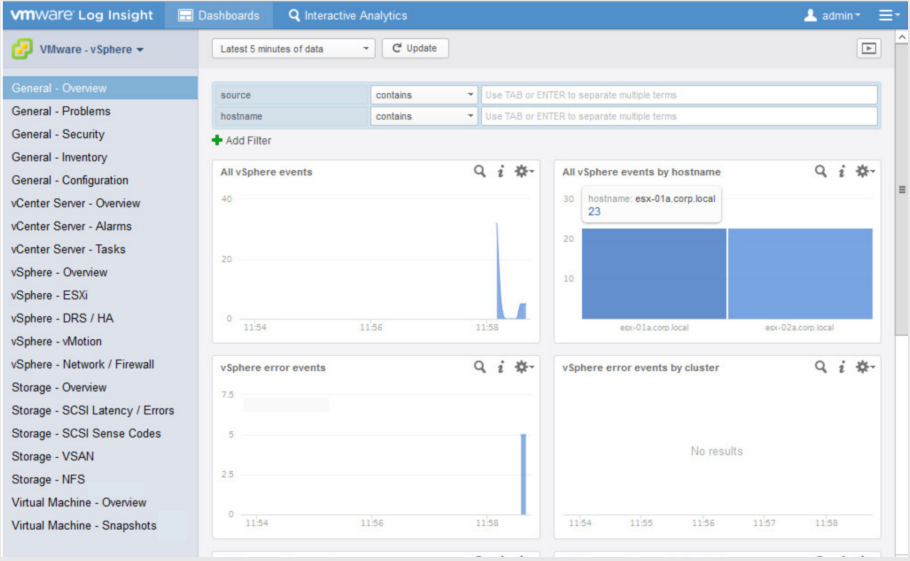The height and width of the screenshot is (561, 910).
Task: Show info for All vSphere events widget
Action: [x=501, y=171]
